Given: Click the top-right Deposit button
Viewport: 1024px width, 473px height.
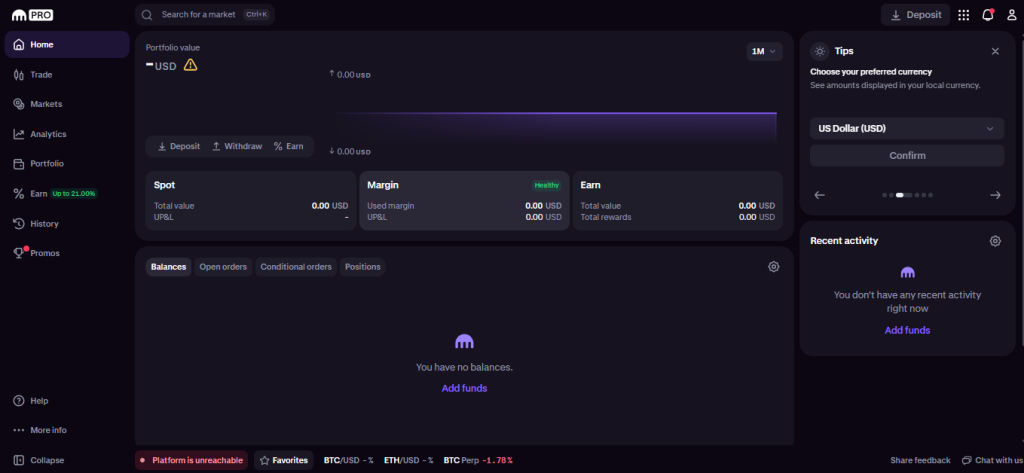Looking at the screenshot, I should click(915, 14).
